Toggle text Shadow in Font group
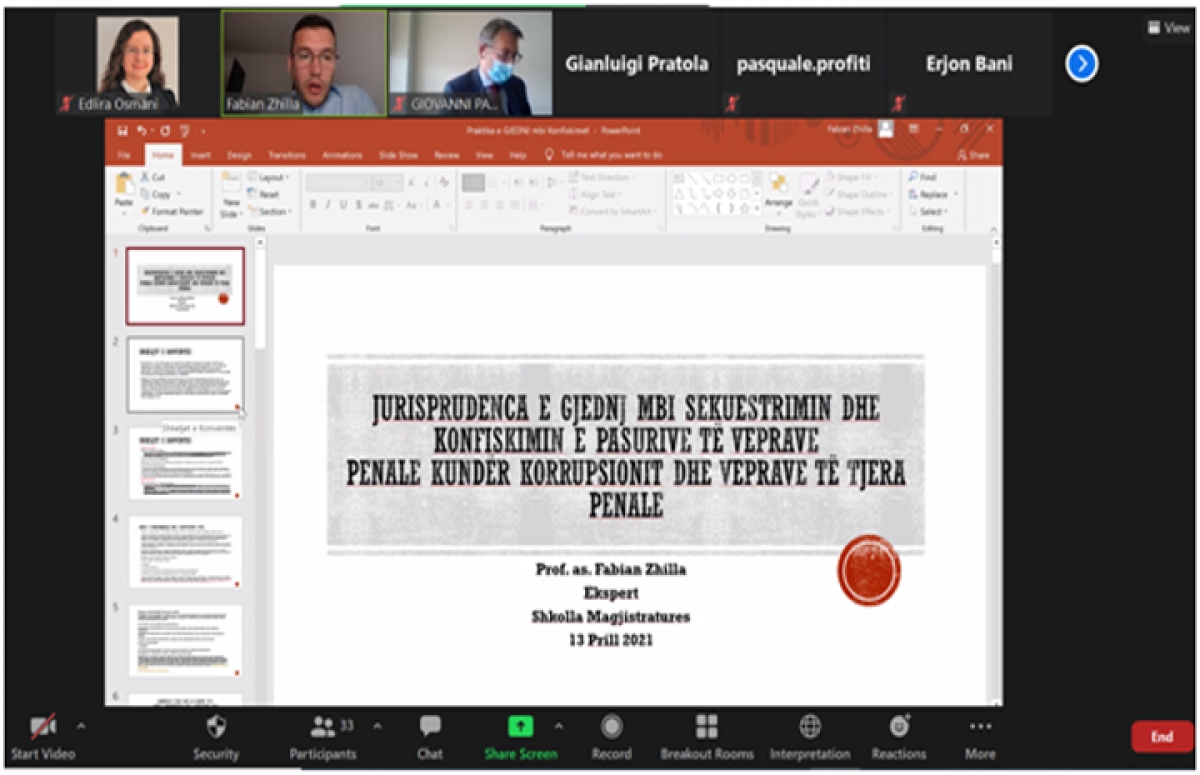Viewport: 1200px width, 775px height. click(357, 205)
